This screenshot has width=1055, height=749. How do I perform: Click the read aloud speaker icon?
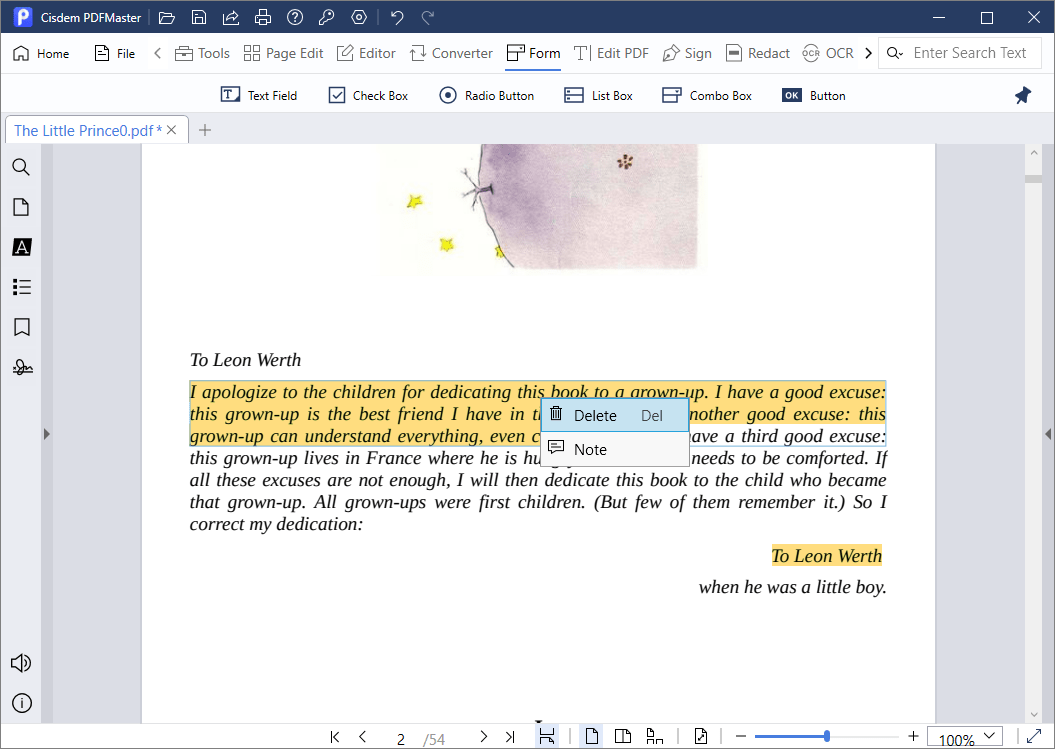pos(22,664)
